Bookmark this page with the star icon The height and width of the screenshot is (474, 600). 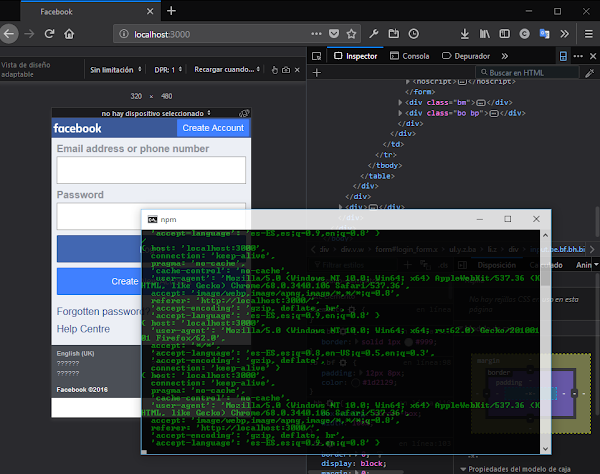351,33
